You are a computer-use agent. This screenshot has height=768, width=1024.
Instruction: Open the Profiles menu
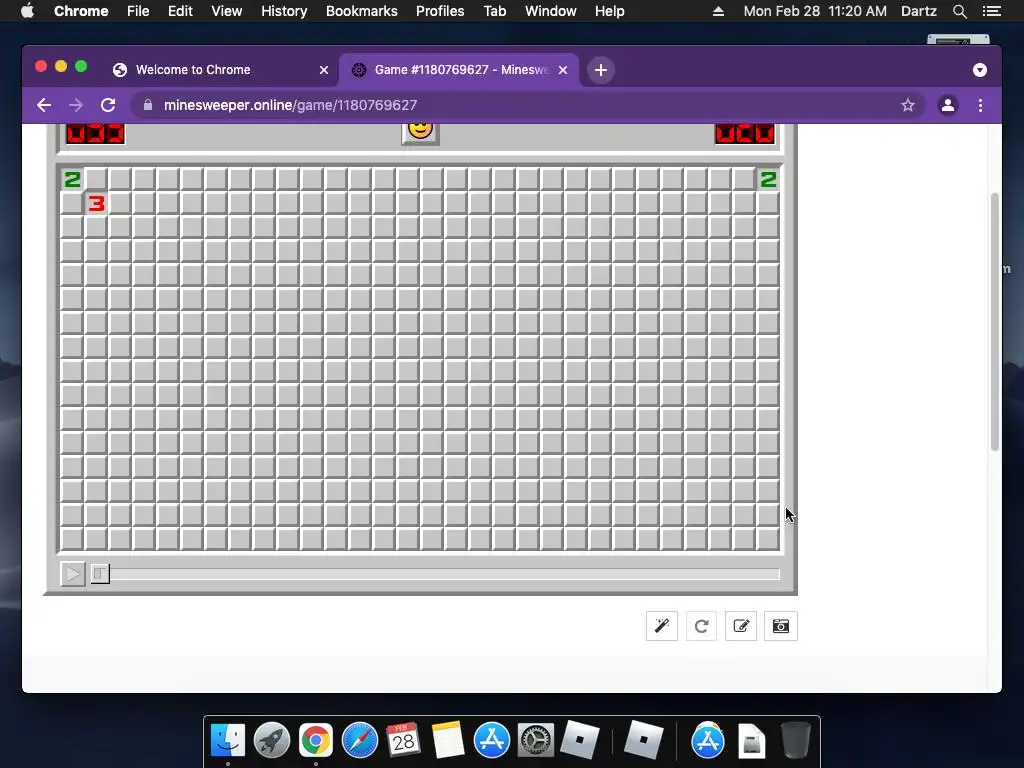[x=440, y=11]
